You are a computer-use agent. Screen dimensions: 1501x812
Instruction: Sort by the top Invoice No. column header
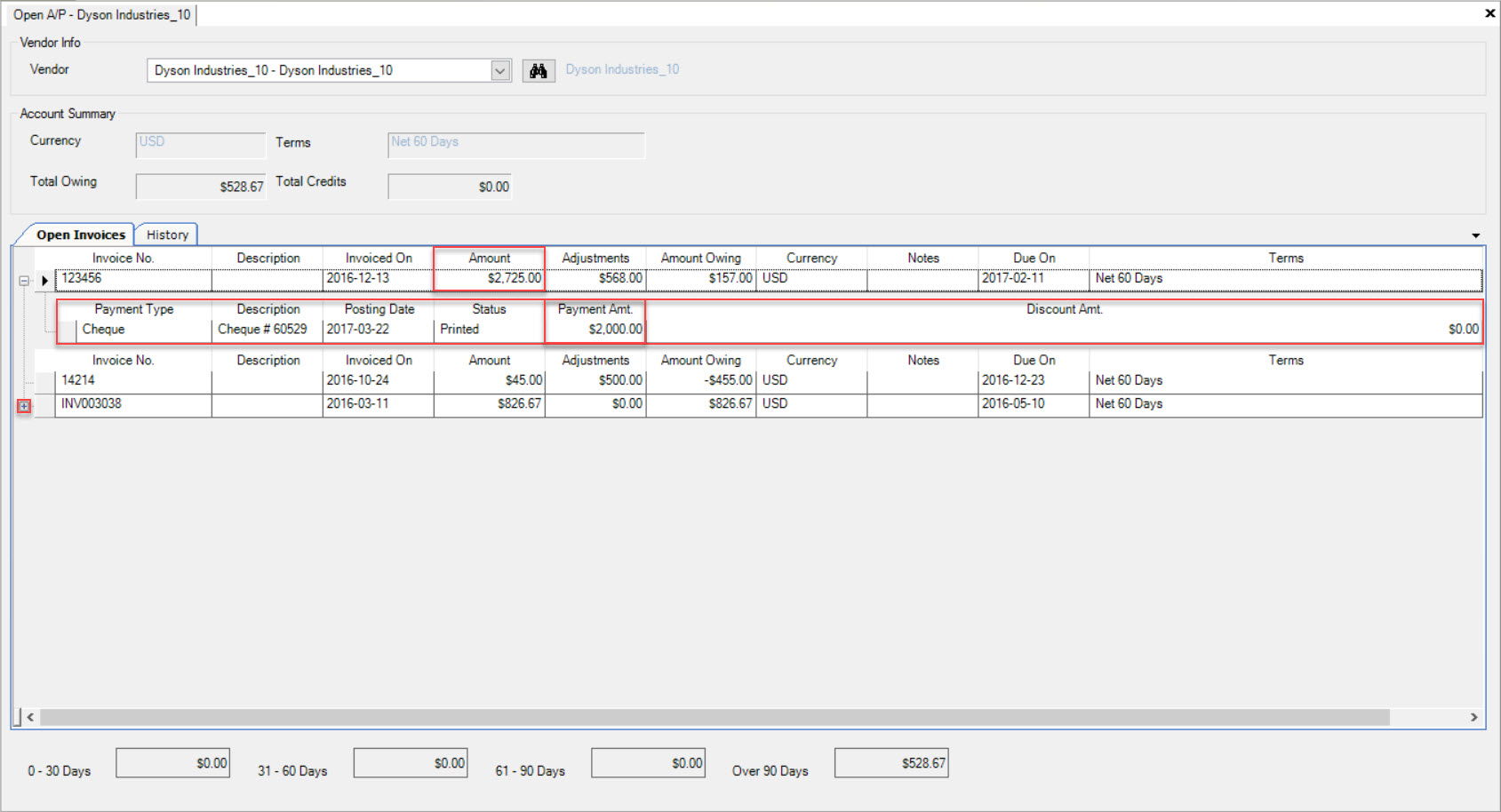[x=124, y=258]
